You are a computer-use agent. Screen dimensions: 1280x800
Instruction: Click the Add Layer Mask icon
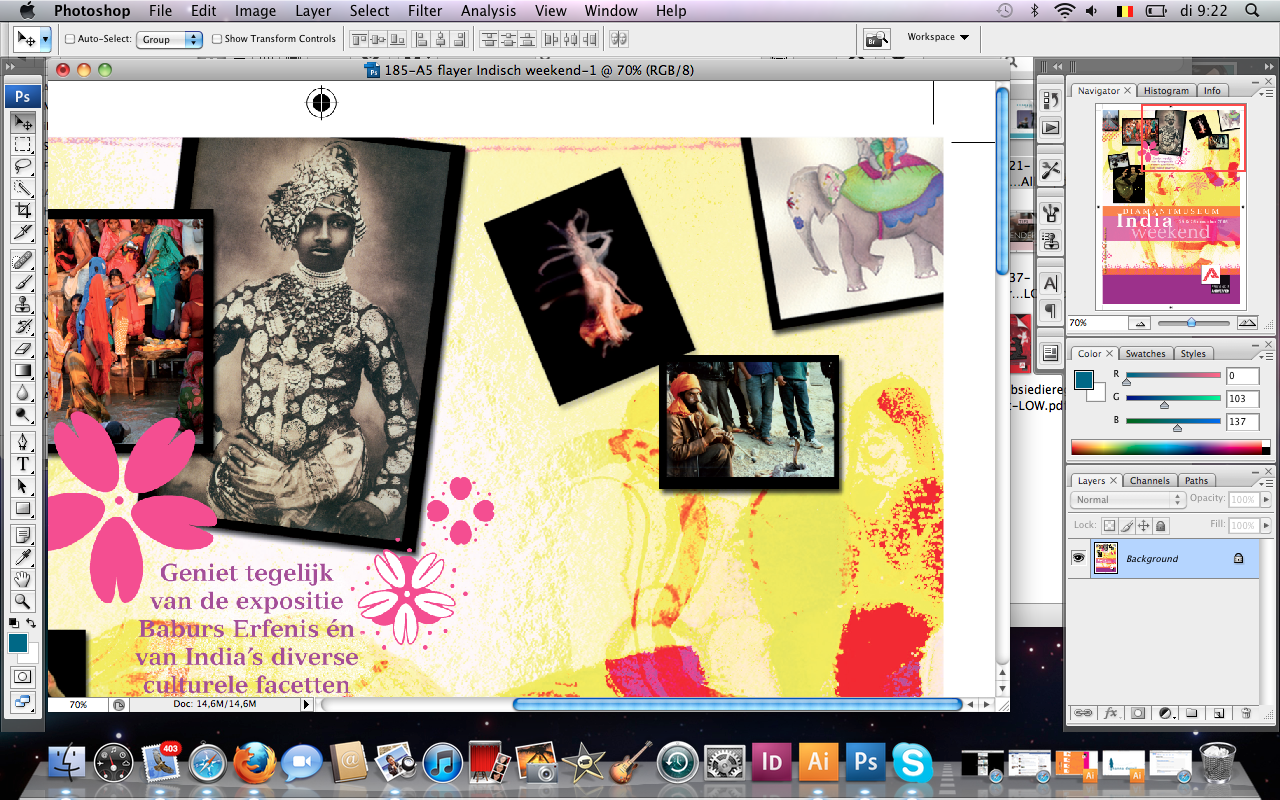coord(1137,713)
